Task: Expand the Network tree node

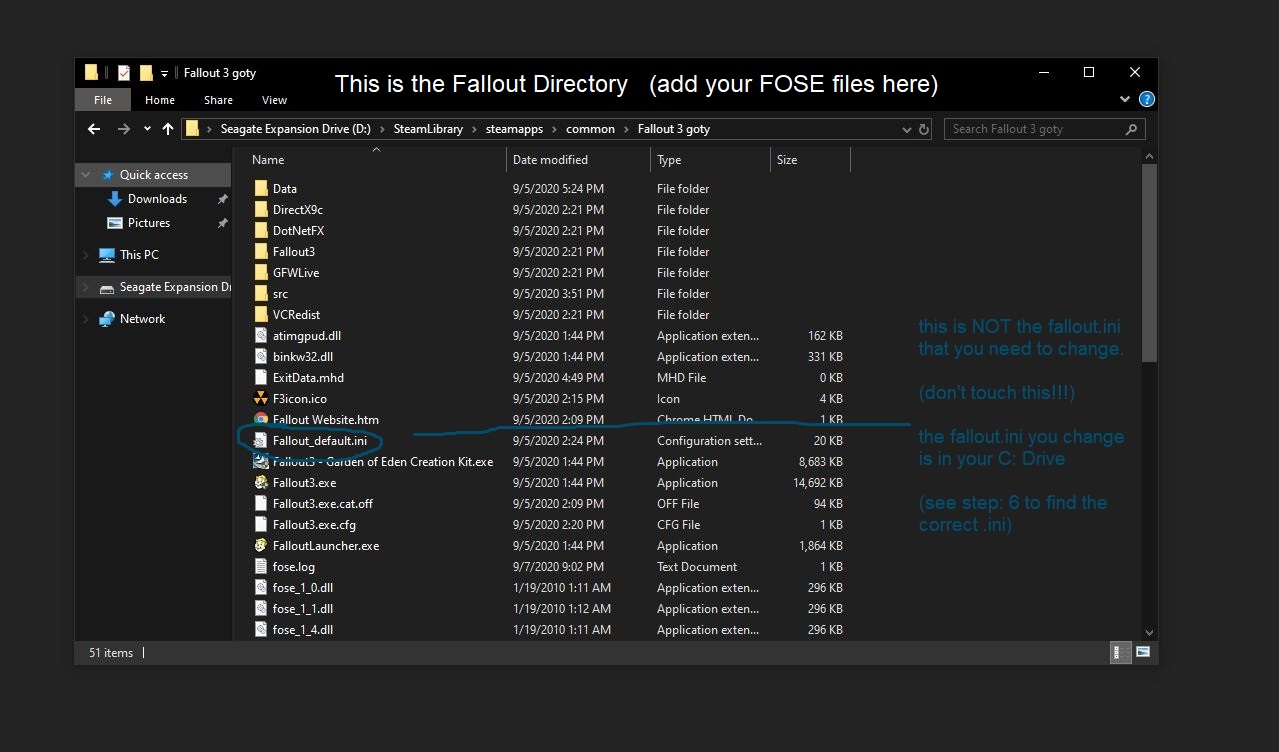Action: (x=86, y=319)
